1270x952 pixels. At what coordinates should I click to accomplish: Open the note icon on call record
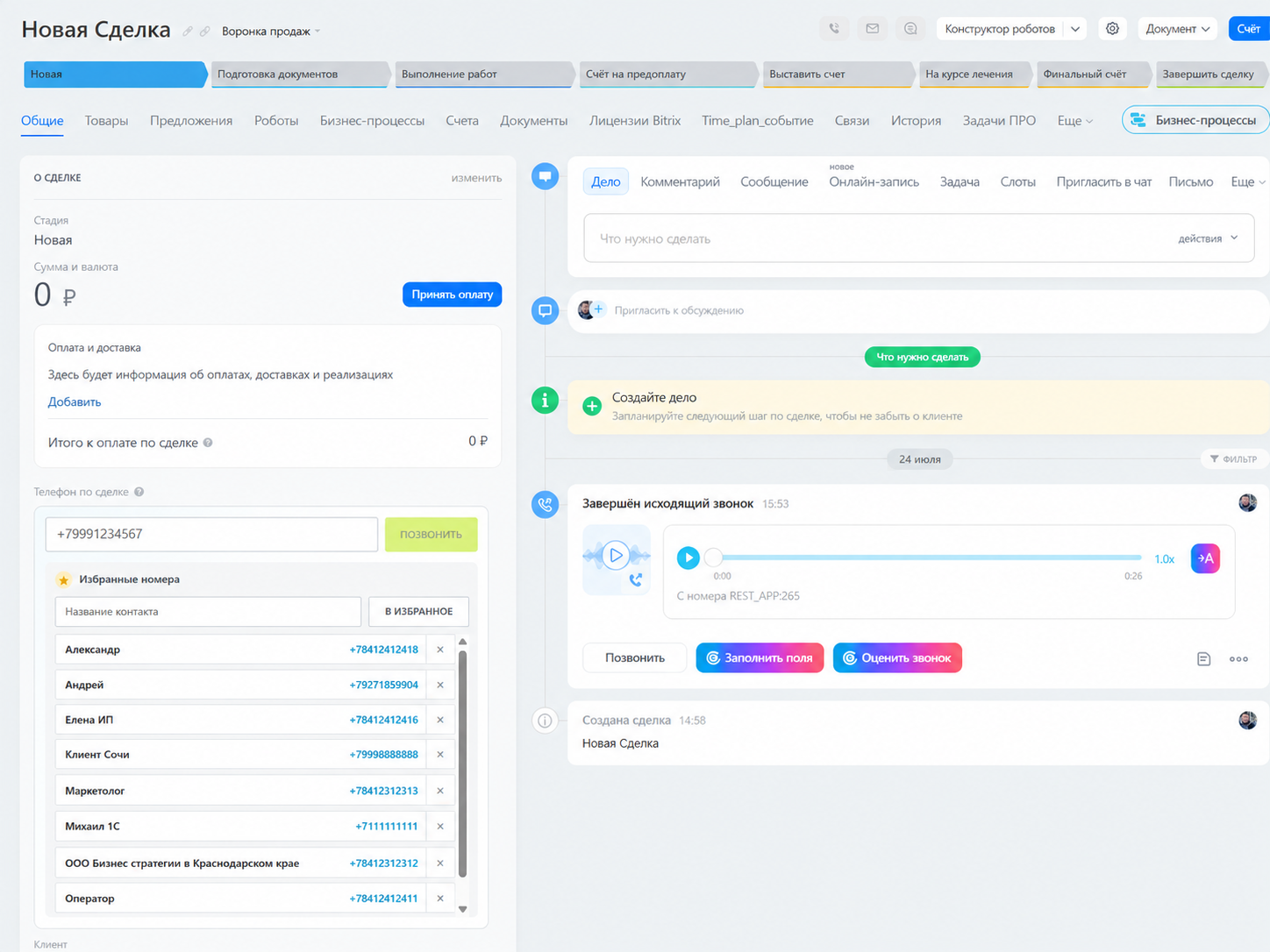[1203, 659]
